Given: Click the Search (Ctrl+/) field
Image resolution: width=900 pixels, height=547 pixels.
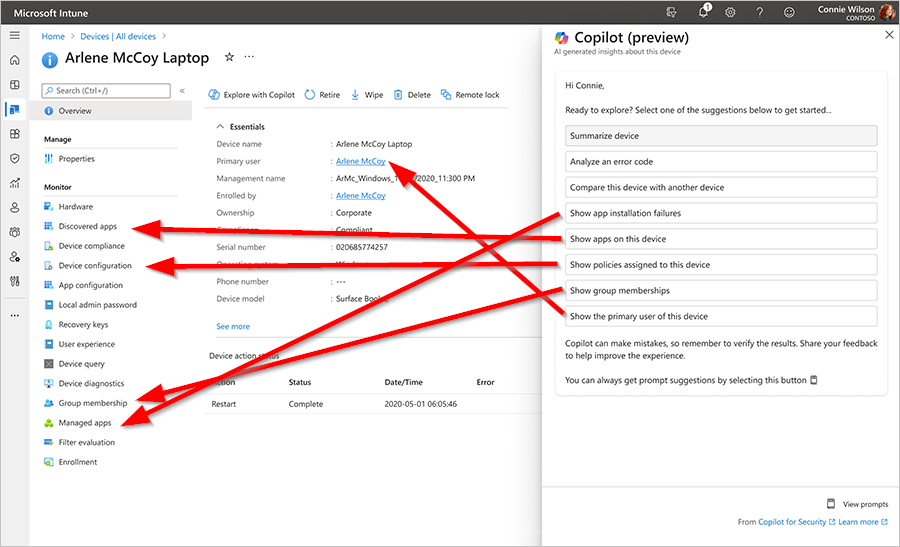Looking at the screenshot, I should click(x=106, y=91).
